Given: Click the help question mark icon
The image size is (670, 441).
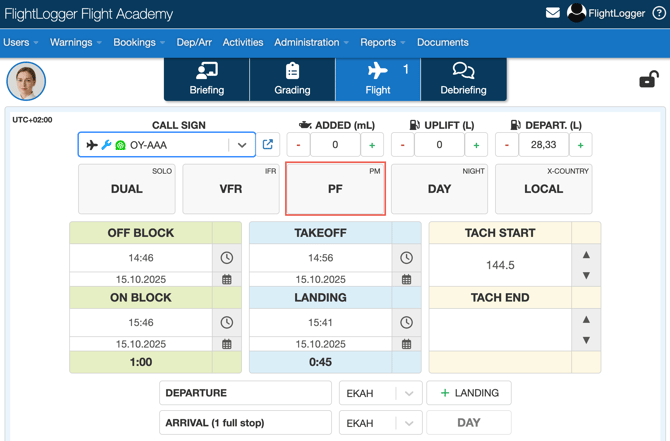Looking at the screenshot, I should [659, 14].
